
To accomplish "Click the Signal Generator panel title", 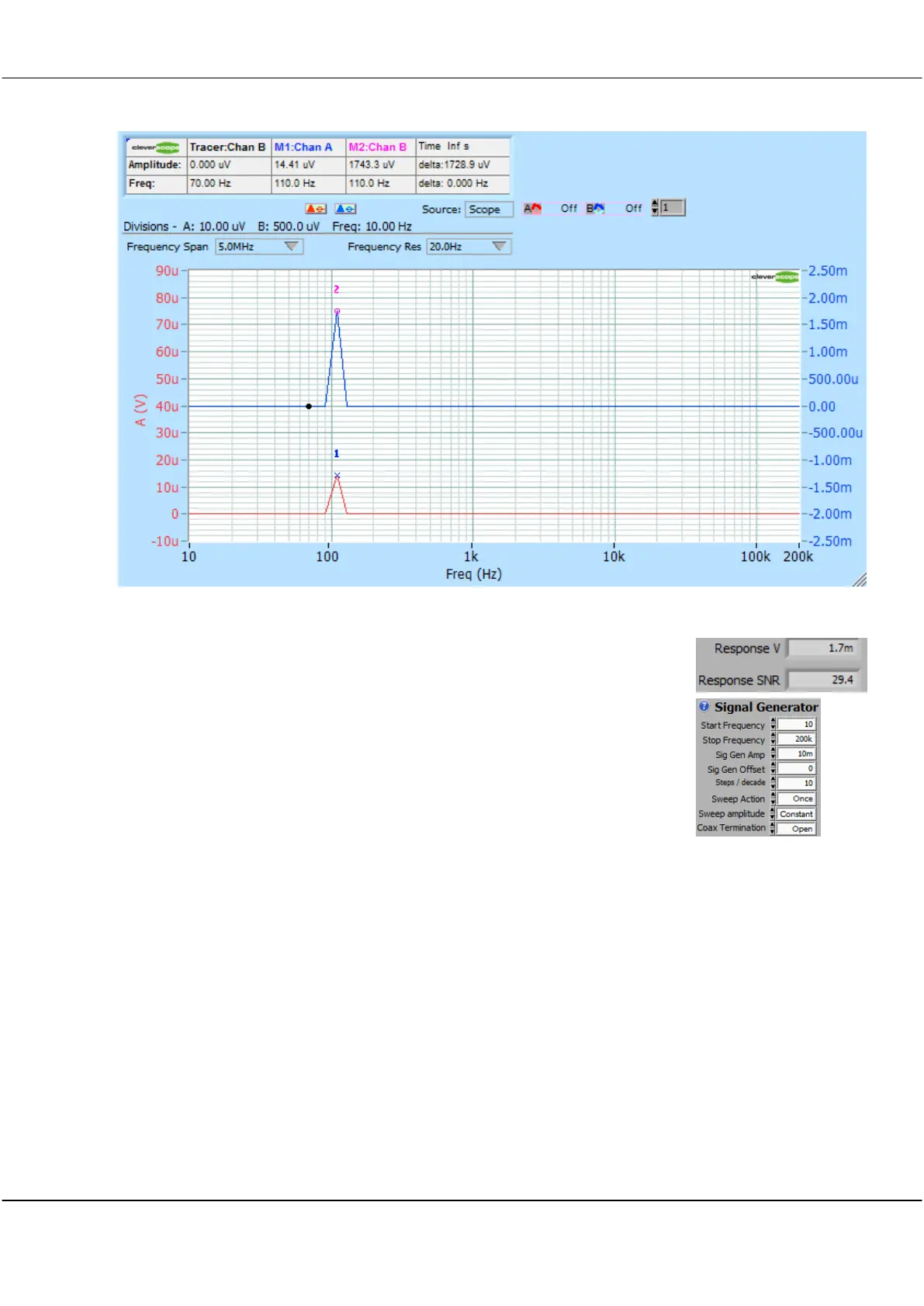I will tap(767, 707).
